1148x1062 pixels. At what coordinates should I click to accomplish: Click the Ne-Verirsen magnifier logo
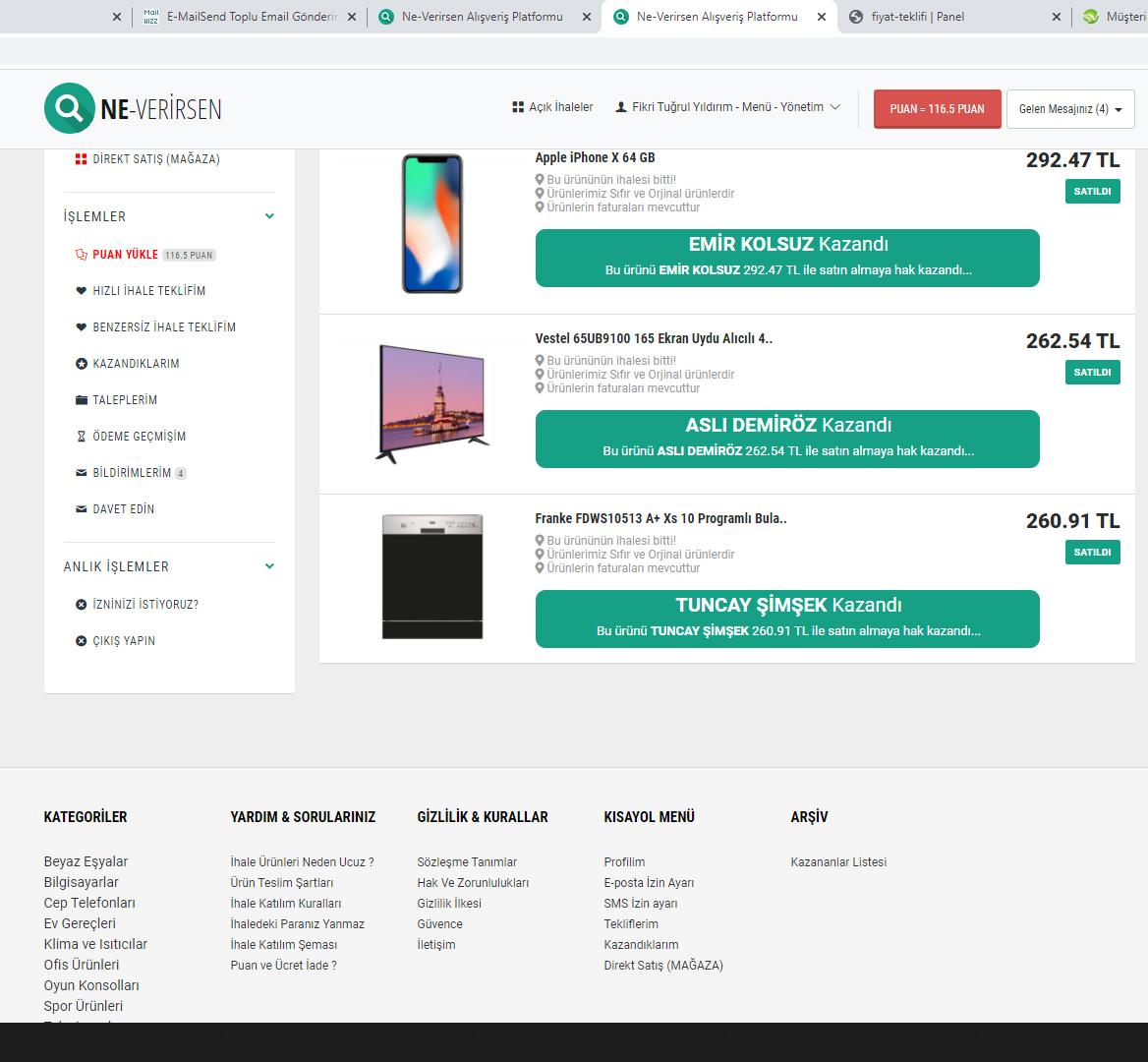click(x=70, y=108)
